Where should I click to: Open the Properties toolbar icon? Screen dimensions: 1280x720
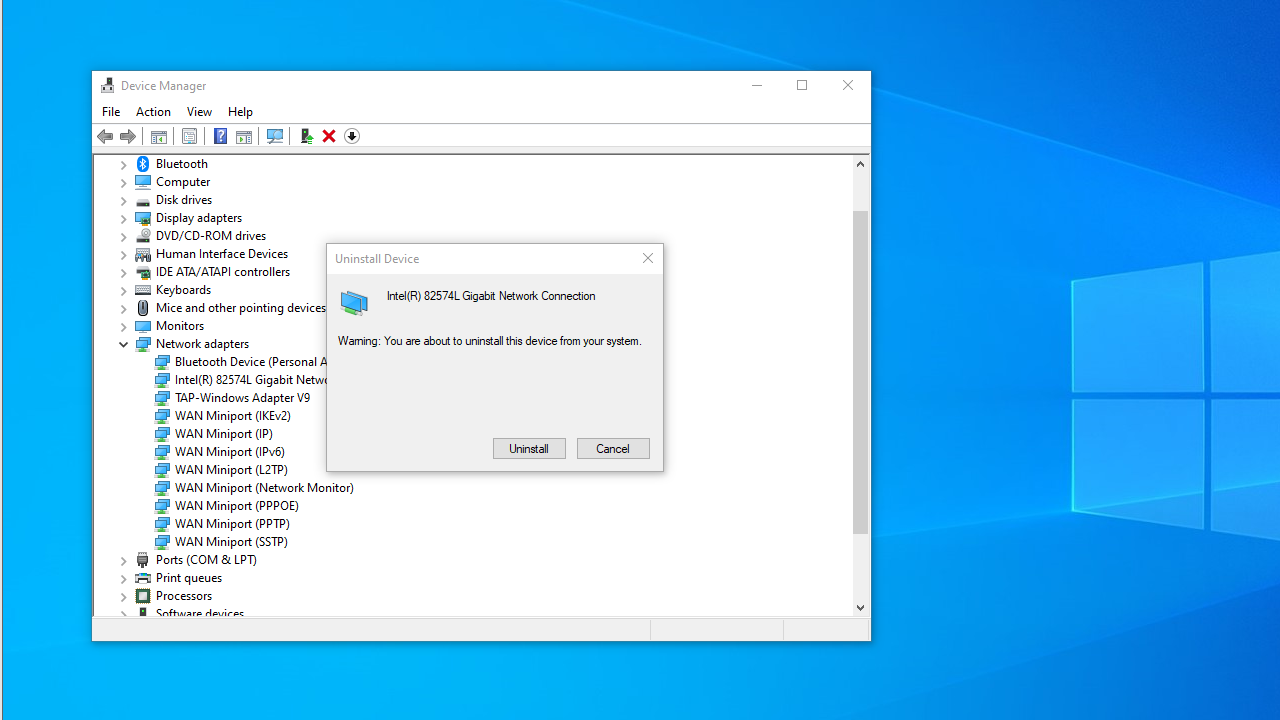tap(189, 136)
